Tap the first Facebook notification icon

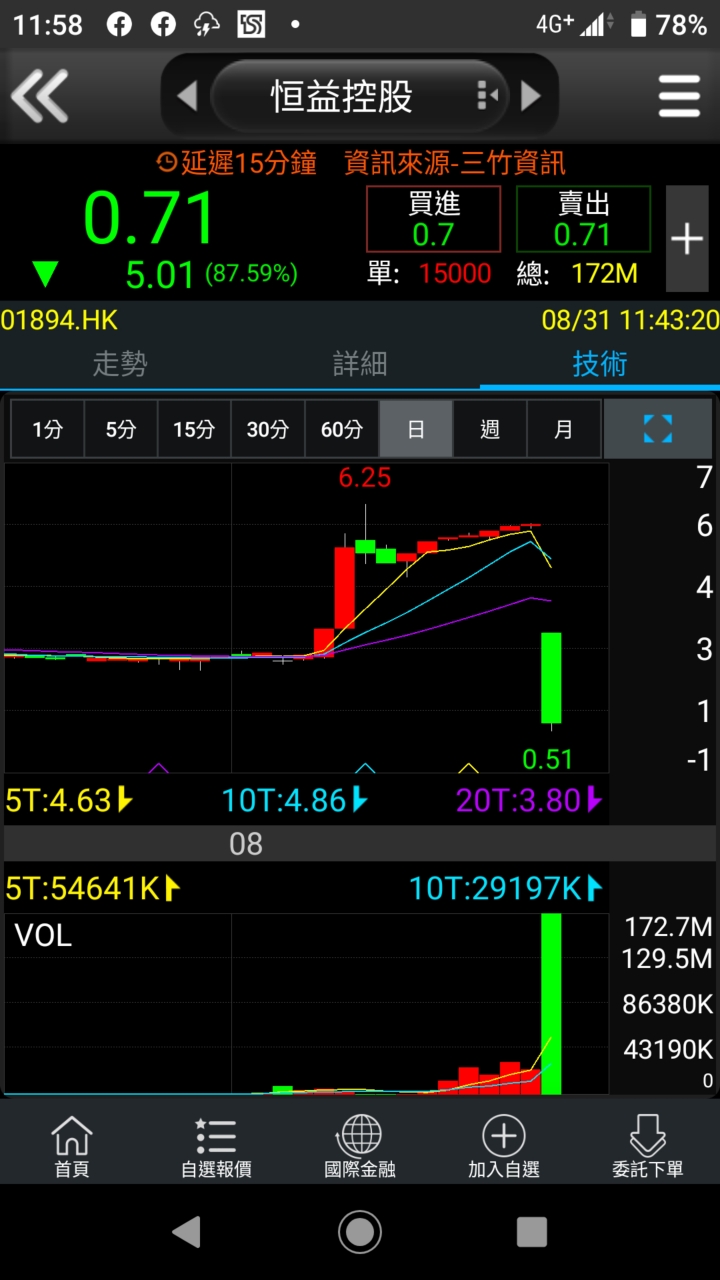coord(119,25)
